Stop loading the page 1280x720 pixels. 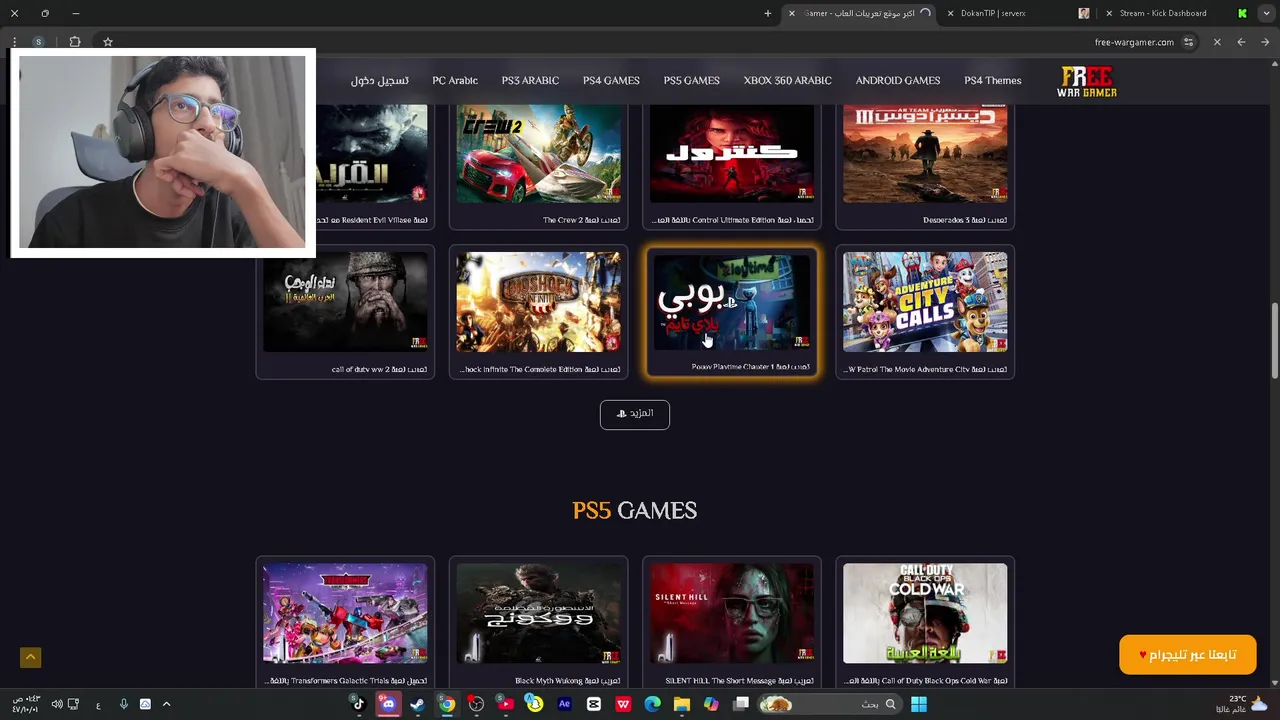(x=1217, y=42)
